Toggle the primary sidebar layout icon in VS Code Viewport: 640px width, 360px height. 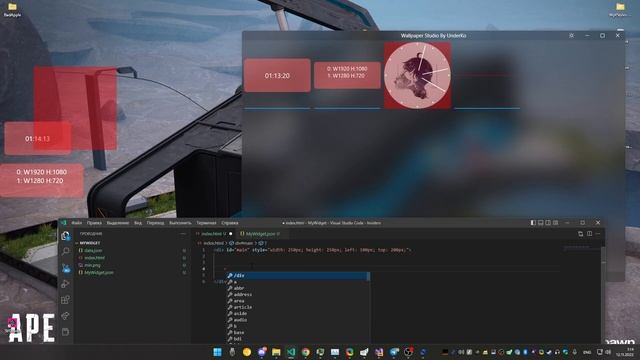coord(533,223)
